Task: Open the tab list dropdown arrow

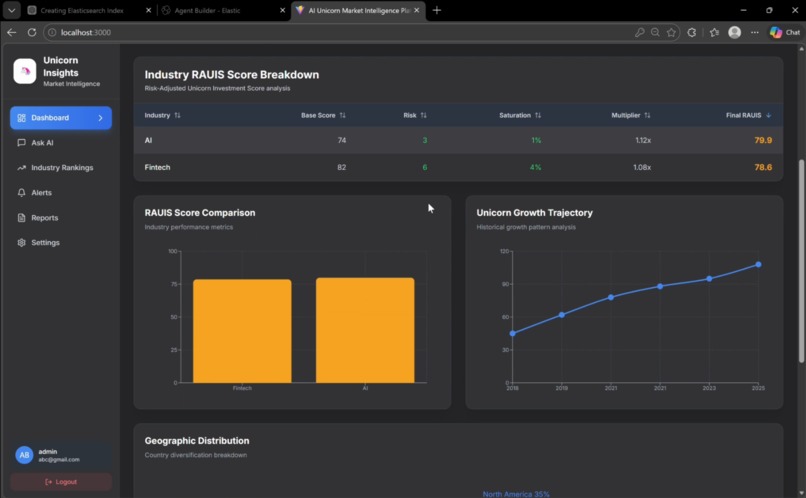Action: click(x=11, y=10)
